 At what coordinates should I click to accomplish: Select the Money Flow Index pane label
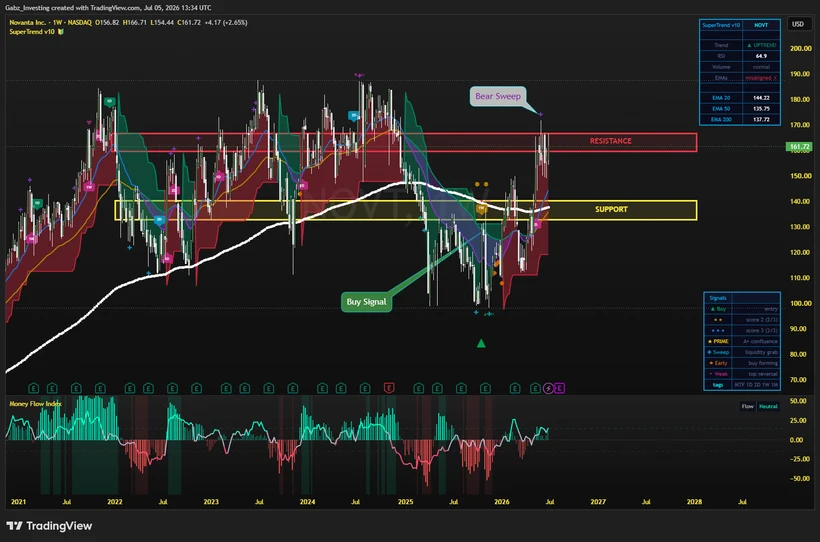(36, 404)
